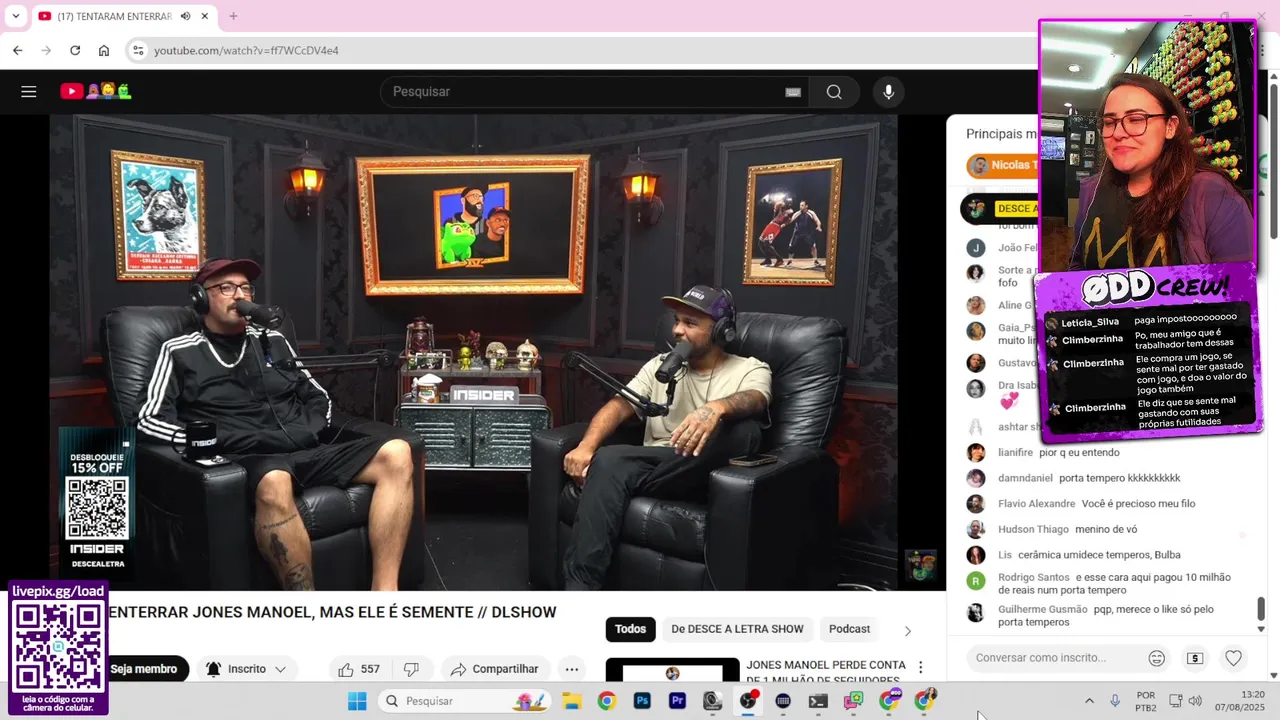Click the video player to pause

[x=473, y=352]
